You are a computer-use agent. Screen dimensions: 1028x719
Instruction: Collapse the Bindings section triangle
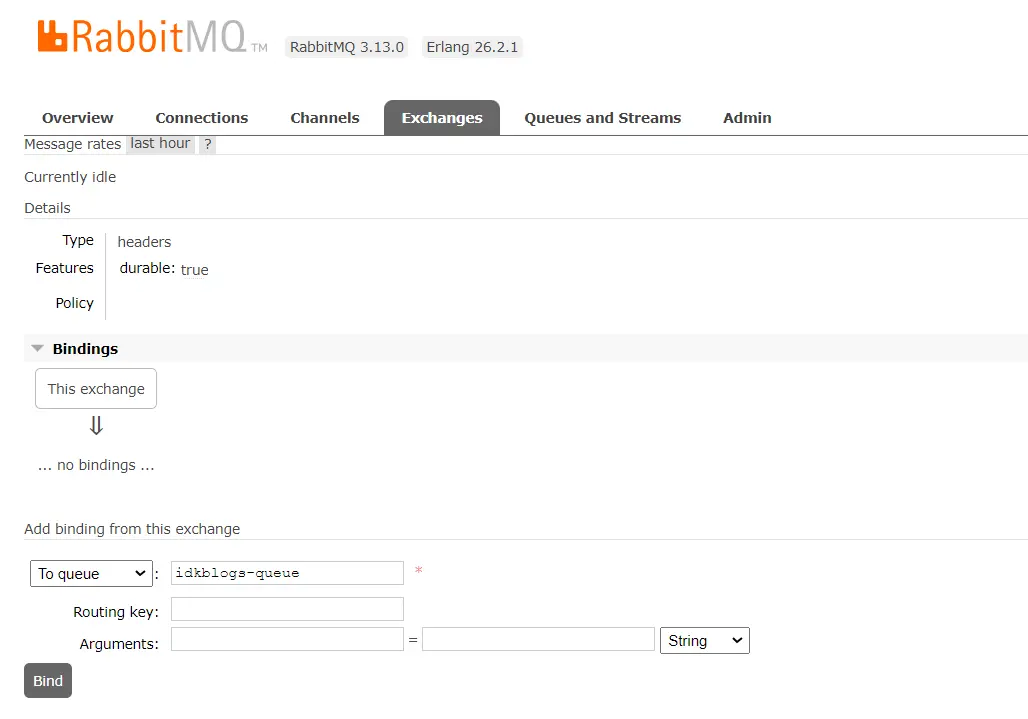pos(38,349)
